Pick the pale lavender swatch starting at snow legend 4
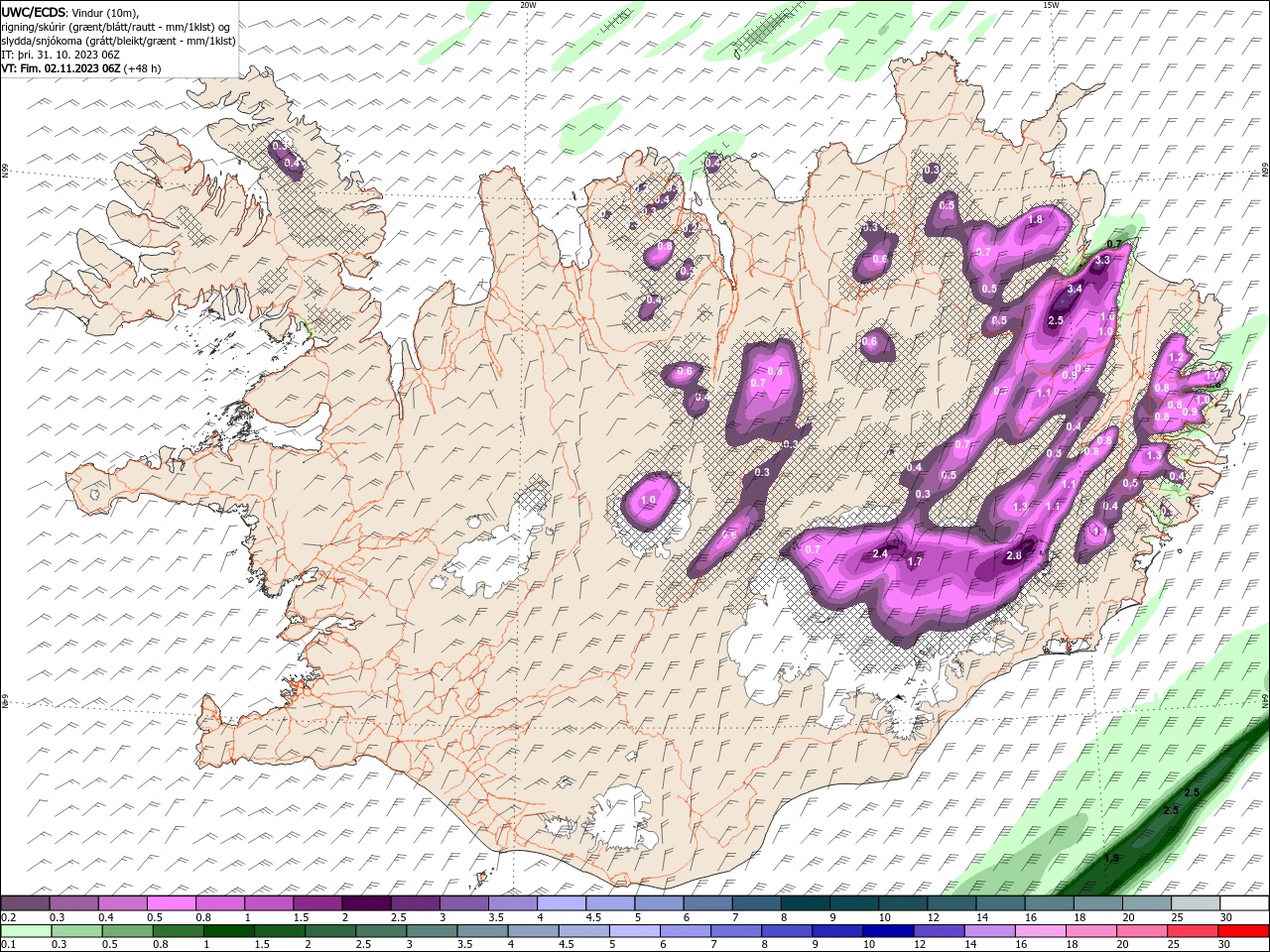The height and width of the screenshot is (952, 1270). tap(562, 903)
